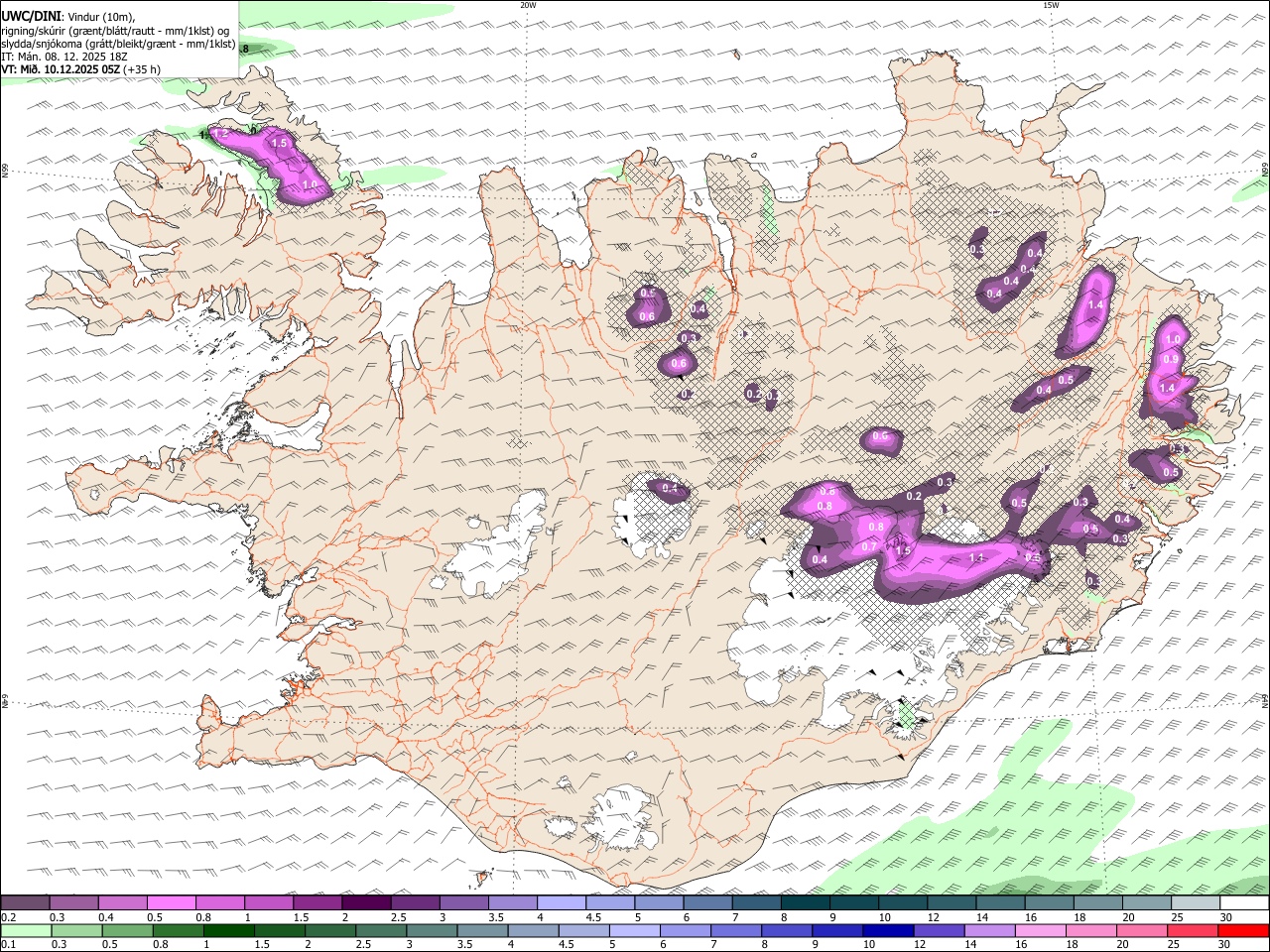The height and width of the screenshot is (952, 1270).
Task: Click the light pink 16 swatch in the lower legend
Action: pos(1041,930)
